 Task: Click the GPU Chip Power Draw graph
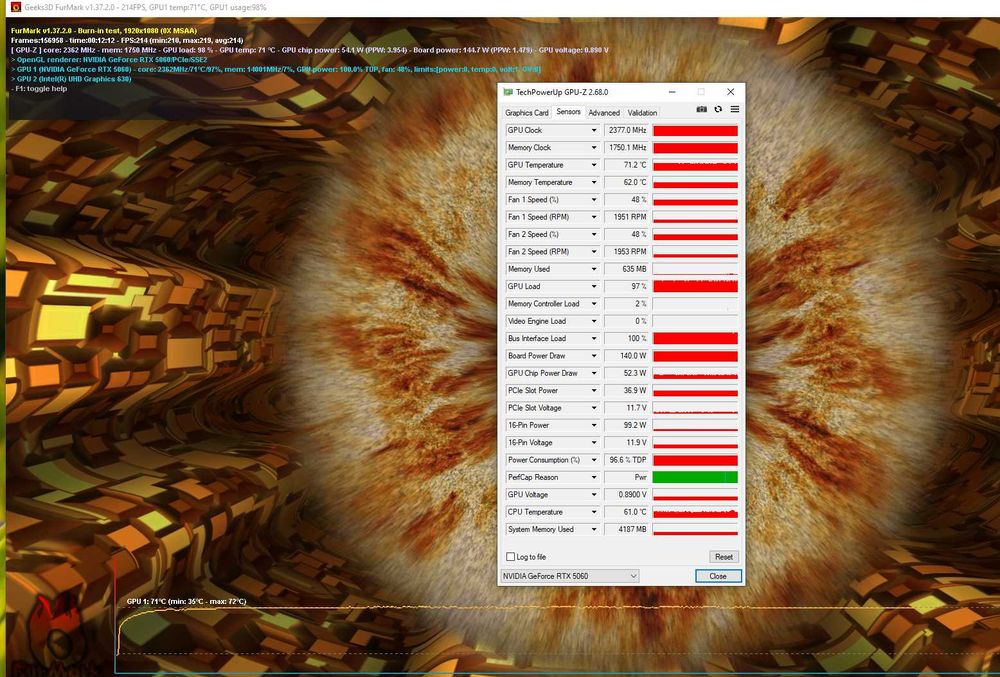(695, 374)
